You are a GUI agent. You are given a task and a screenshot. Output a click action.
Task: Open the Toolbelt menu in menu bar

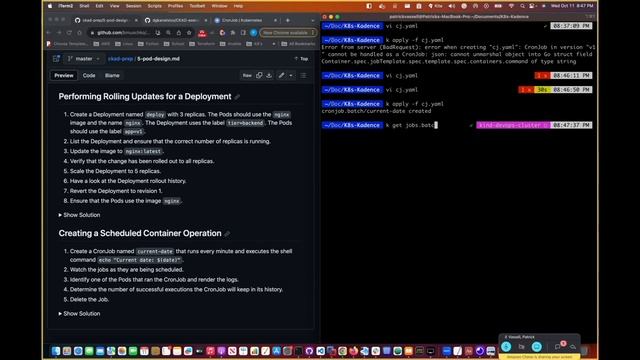[197, 6]
